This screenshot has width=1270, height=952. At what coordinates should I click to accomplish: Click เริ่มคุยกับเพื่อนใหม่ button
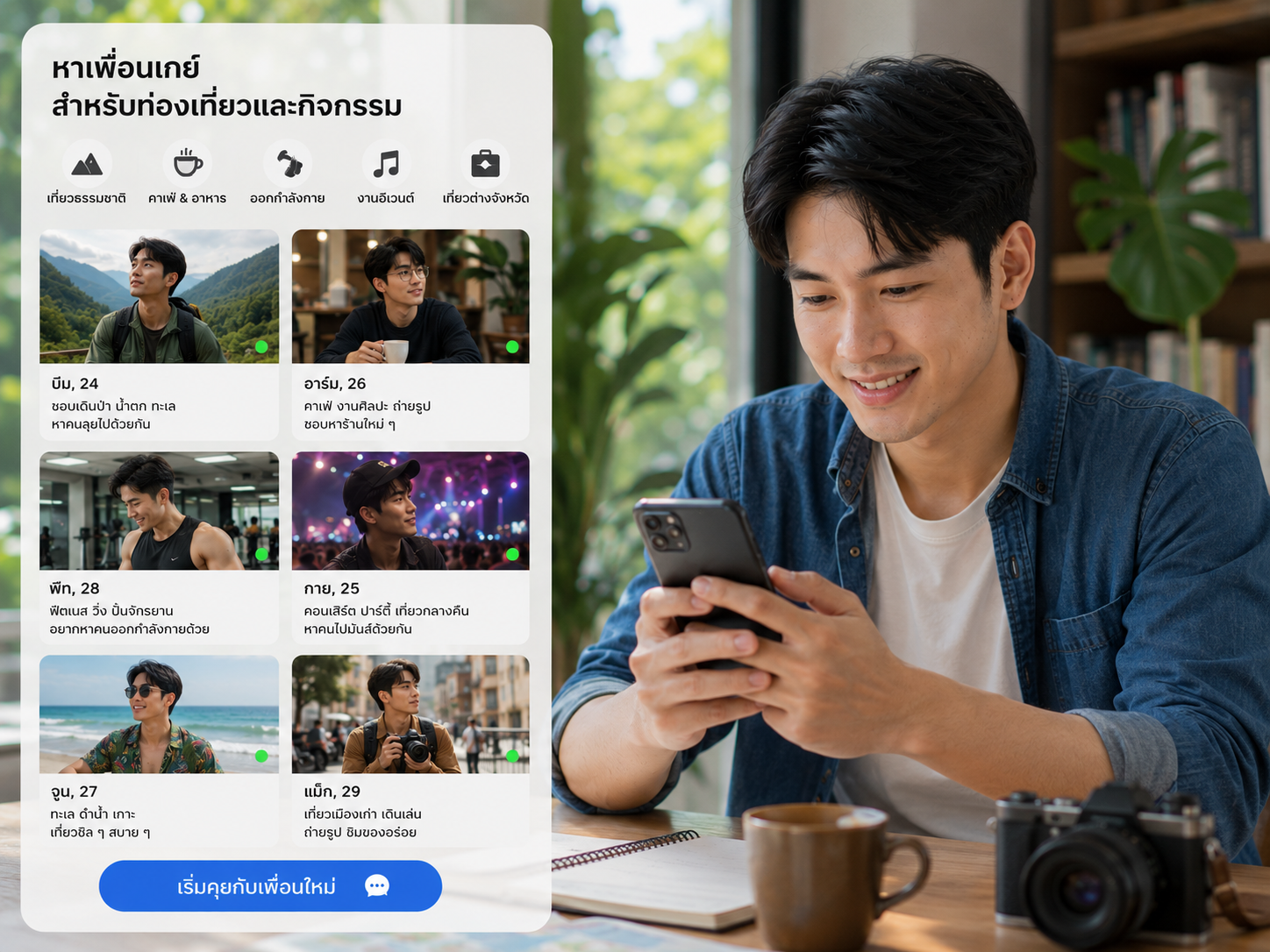tap(270, 886)
